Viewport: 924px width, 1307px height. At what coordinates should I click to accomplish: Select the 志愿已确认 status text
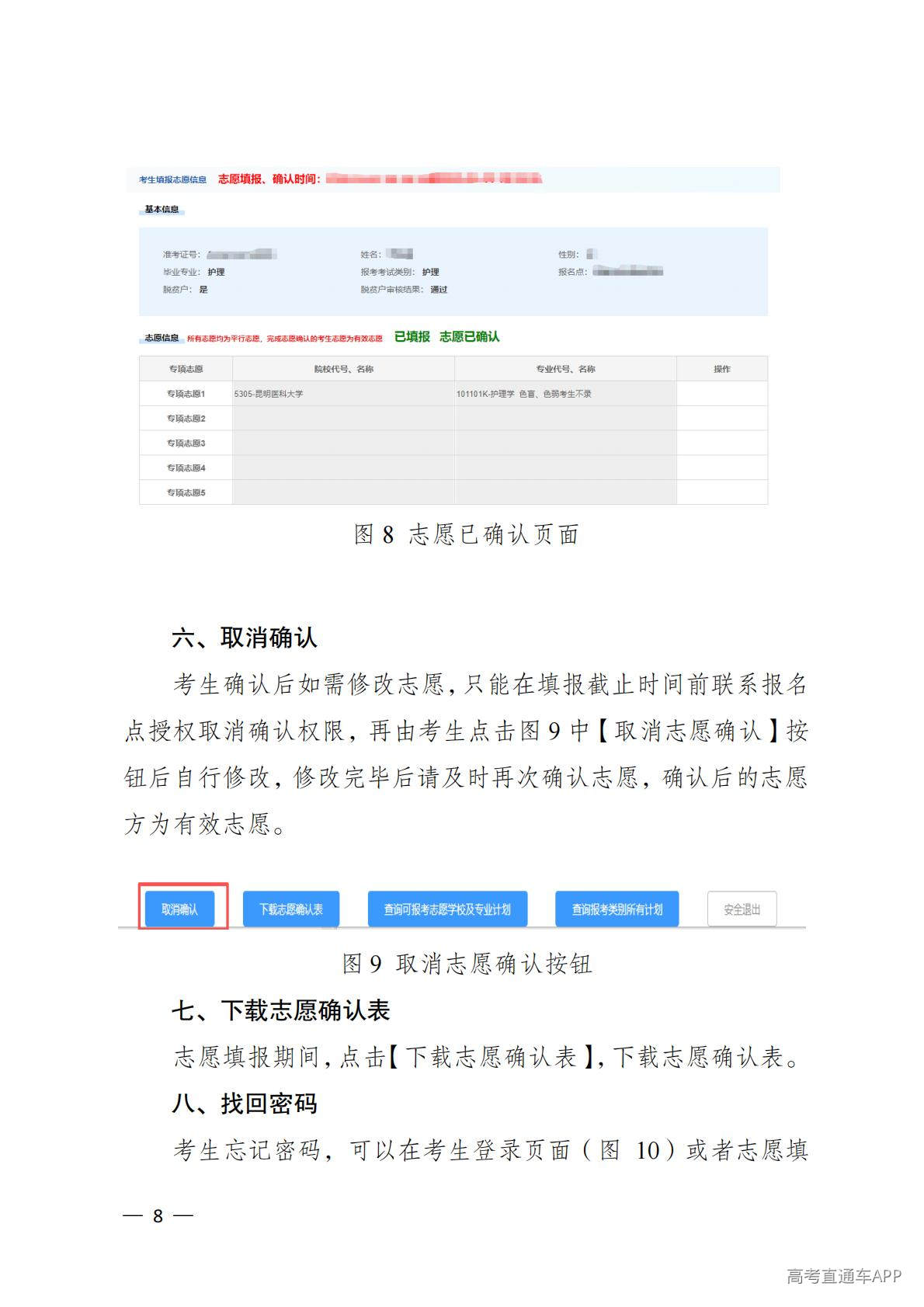[x=470, y=336]
